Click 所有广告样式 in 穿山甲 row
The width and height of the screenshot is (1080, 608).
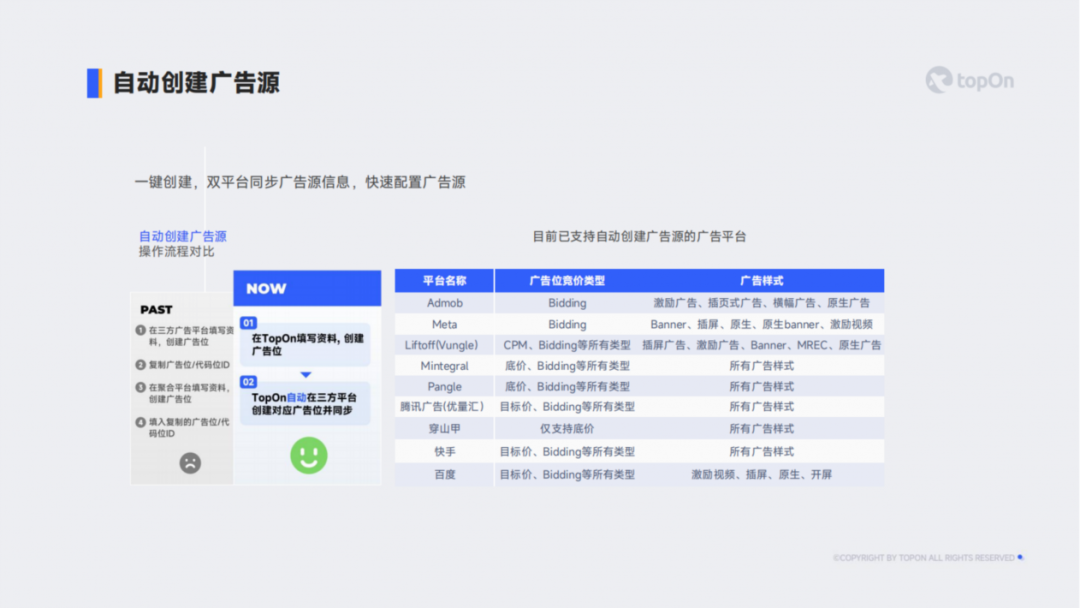pyautogui.click(x=761, y=428)
